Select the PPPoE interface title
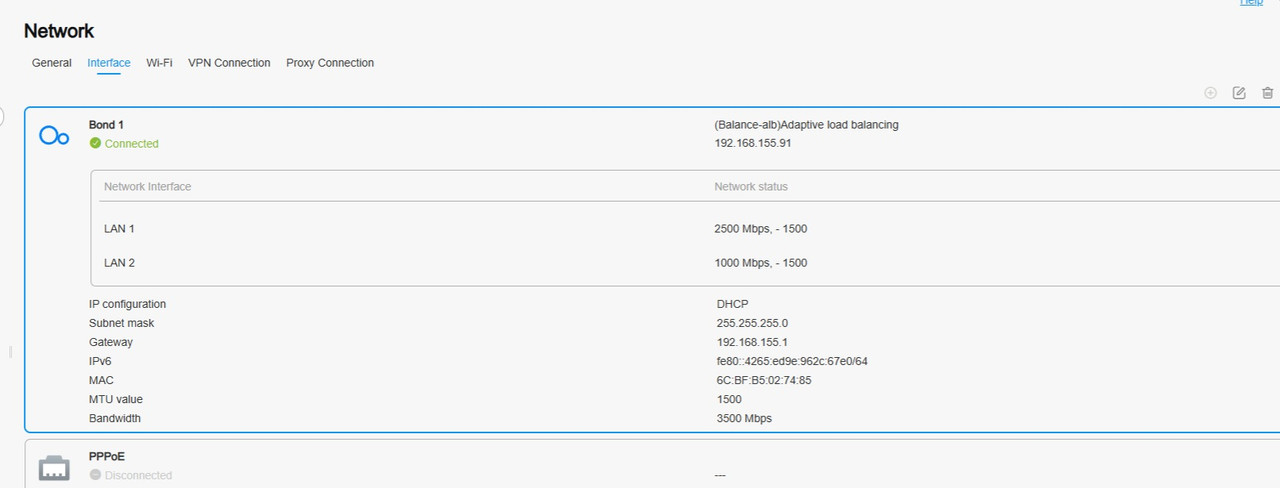Image resolution: width=1280 pixels, height=488 pixels. pyautogui.click(x=107, y=456)
